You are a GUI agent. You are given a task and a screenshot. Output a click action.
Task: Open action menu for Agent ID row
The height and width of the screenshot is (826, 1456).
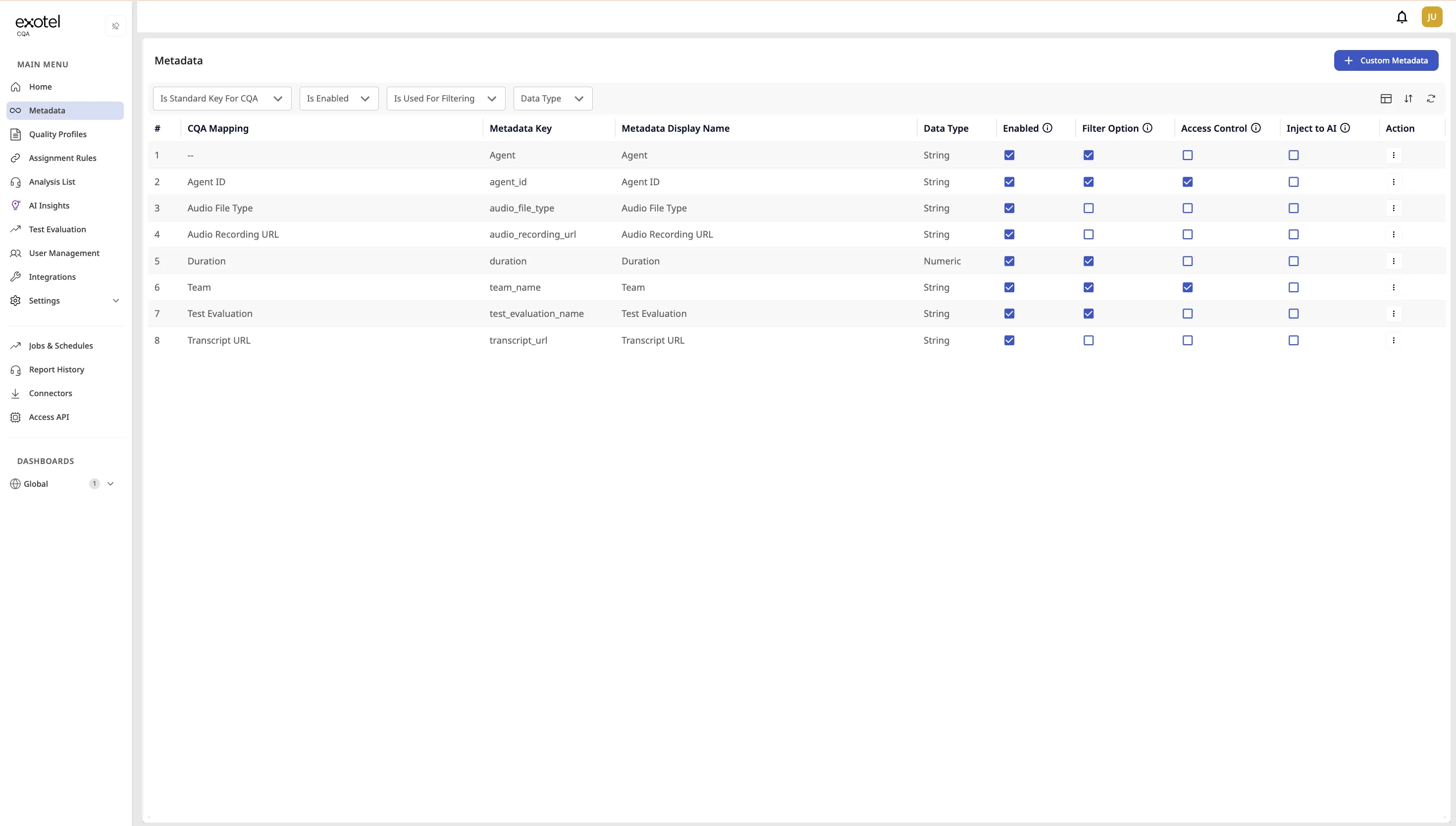tap(1394, 182)
